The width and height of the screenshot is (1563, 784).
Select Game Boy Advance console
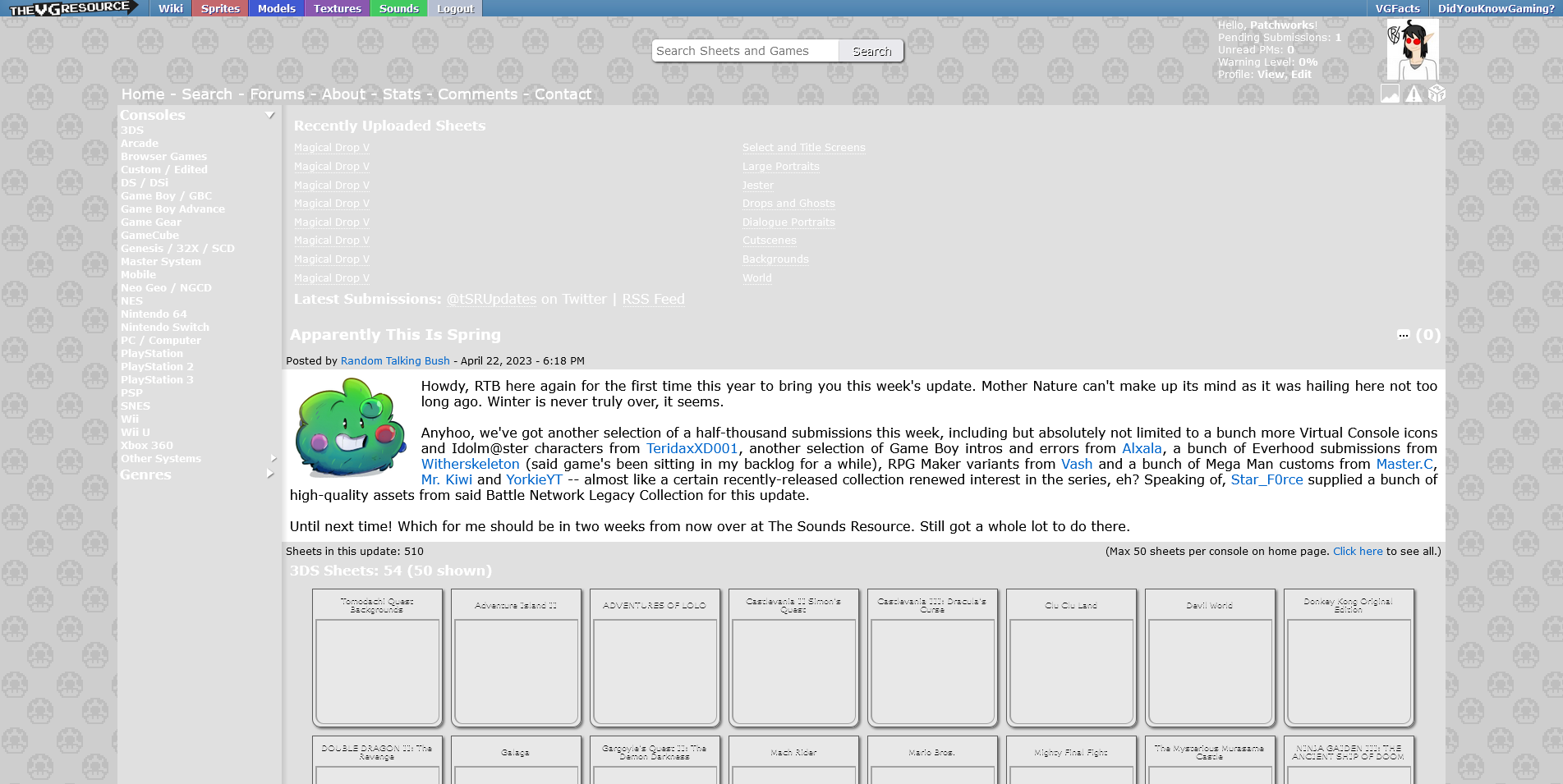pos(172,209)
